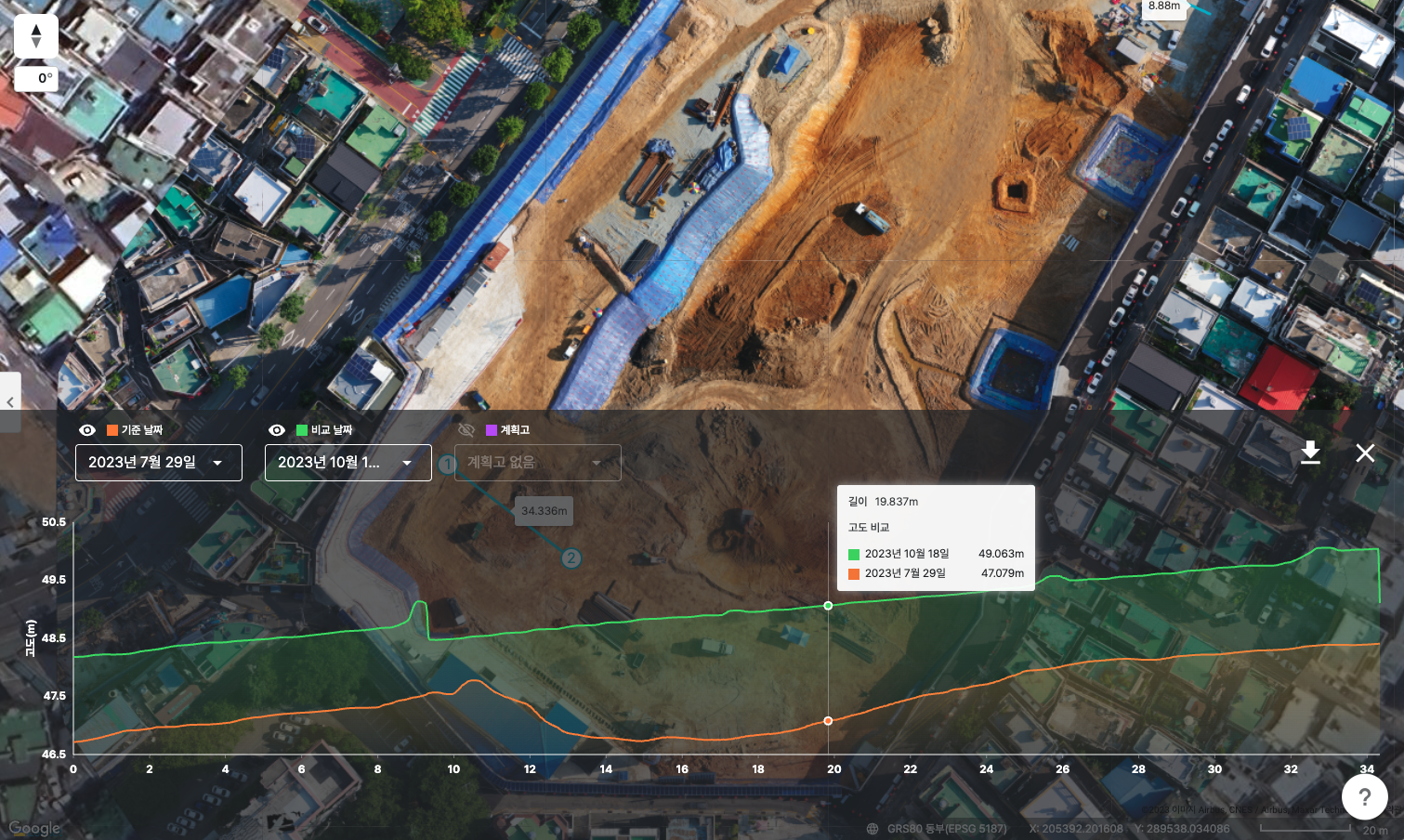Click the Google logo link
The image size is (1404, 840).
34,828
